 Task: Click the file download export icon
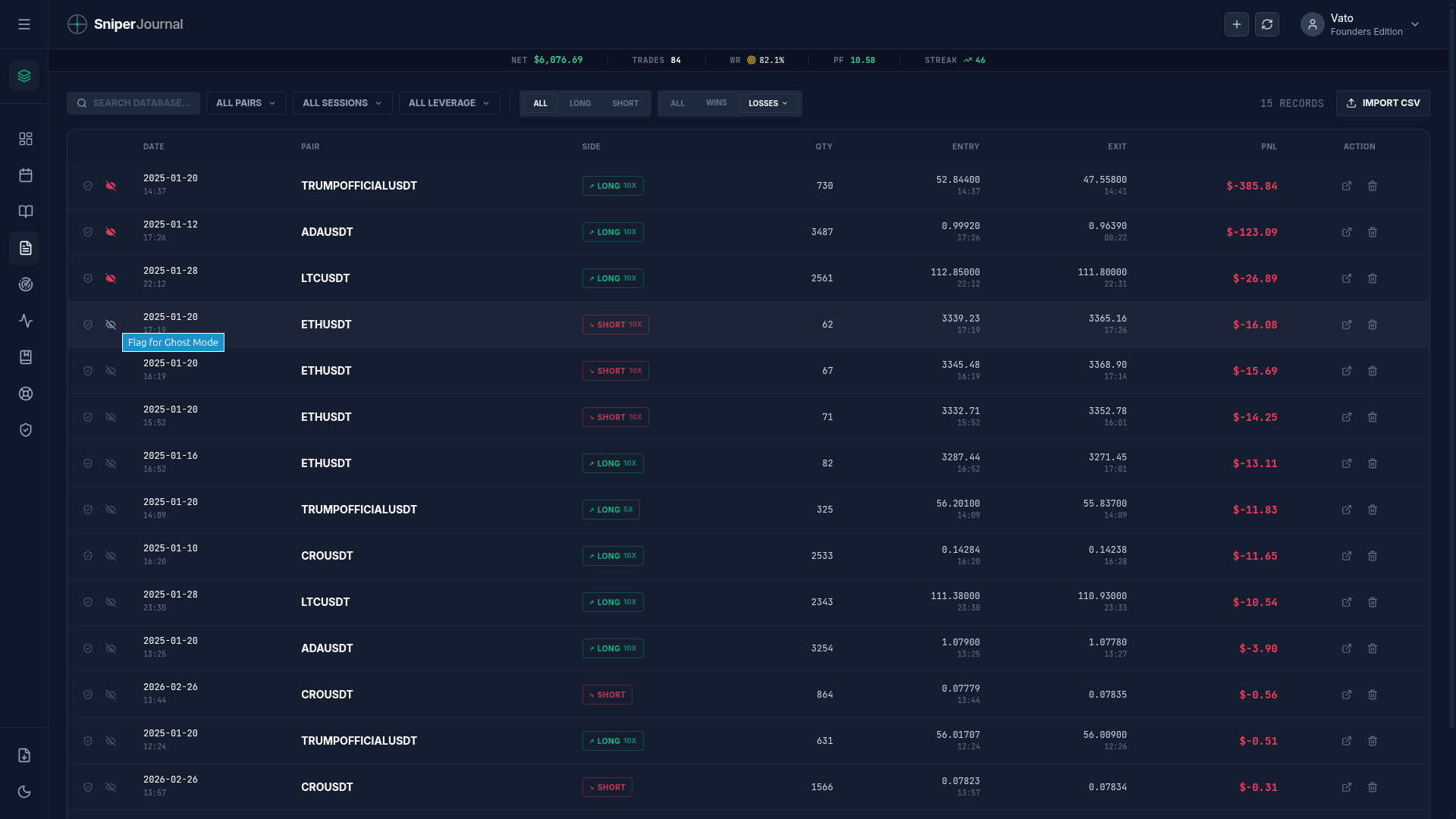point(24,755)
